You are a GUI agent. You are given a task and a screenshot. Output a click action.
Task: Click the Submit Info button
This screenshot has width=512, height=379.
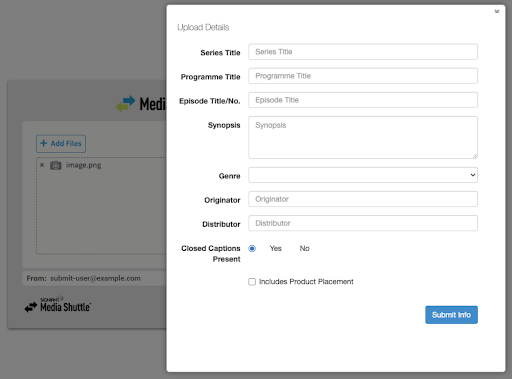coord(451,315)
